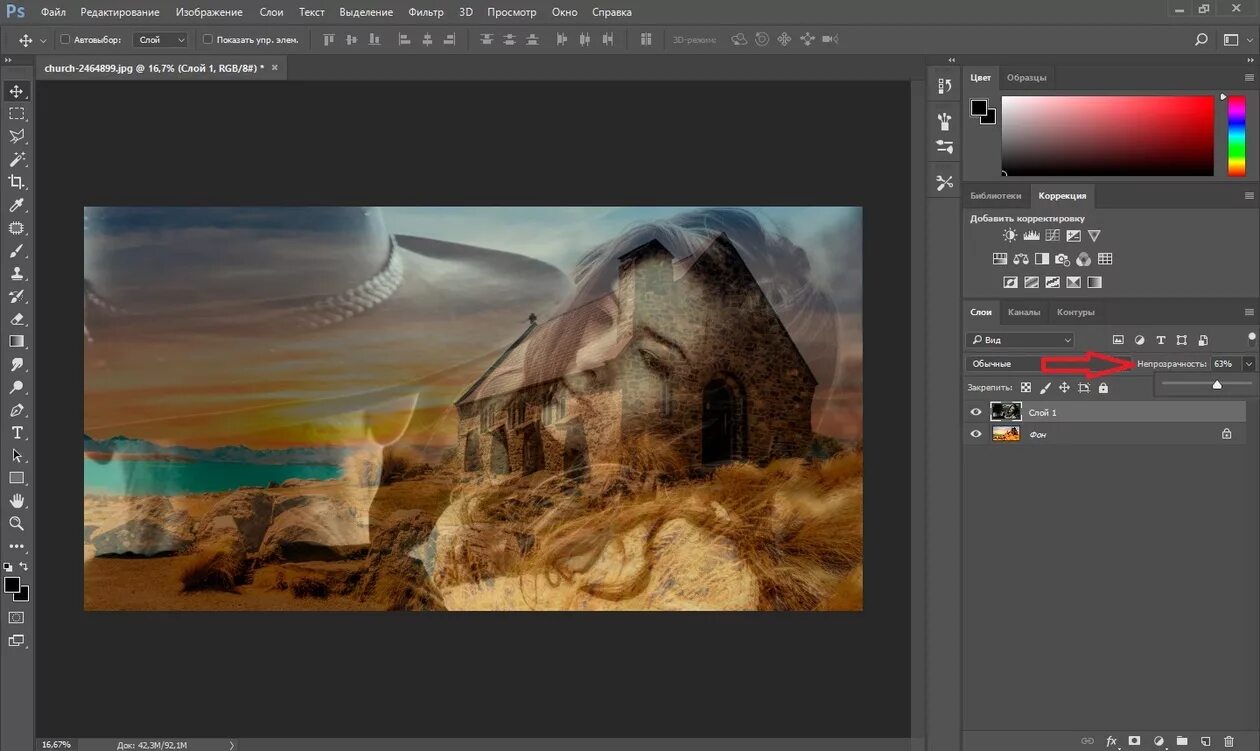Select the Zoom tool in toolbar
Viewport: 1260px width, 751px height.
[17, 523]
